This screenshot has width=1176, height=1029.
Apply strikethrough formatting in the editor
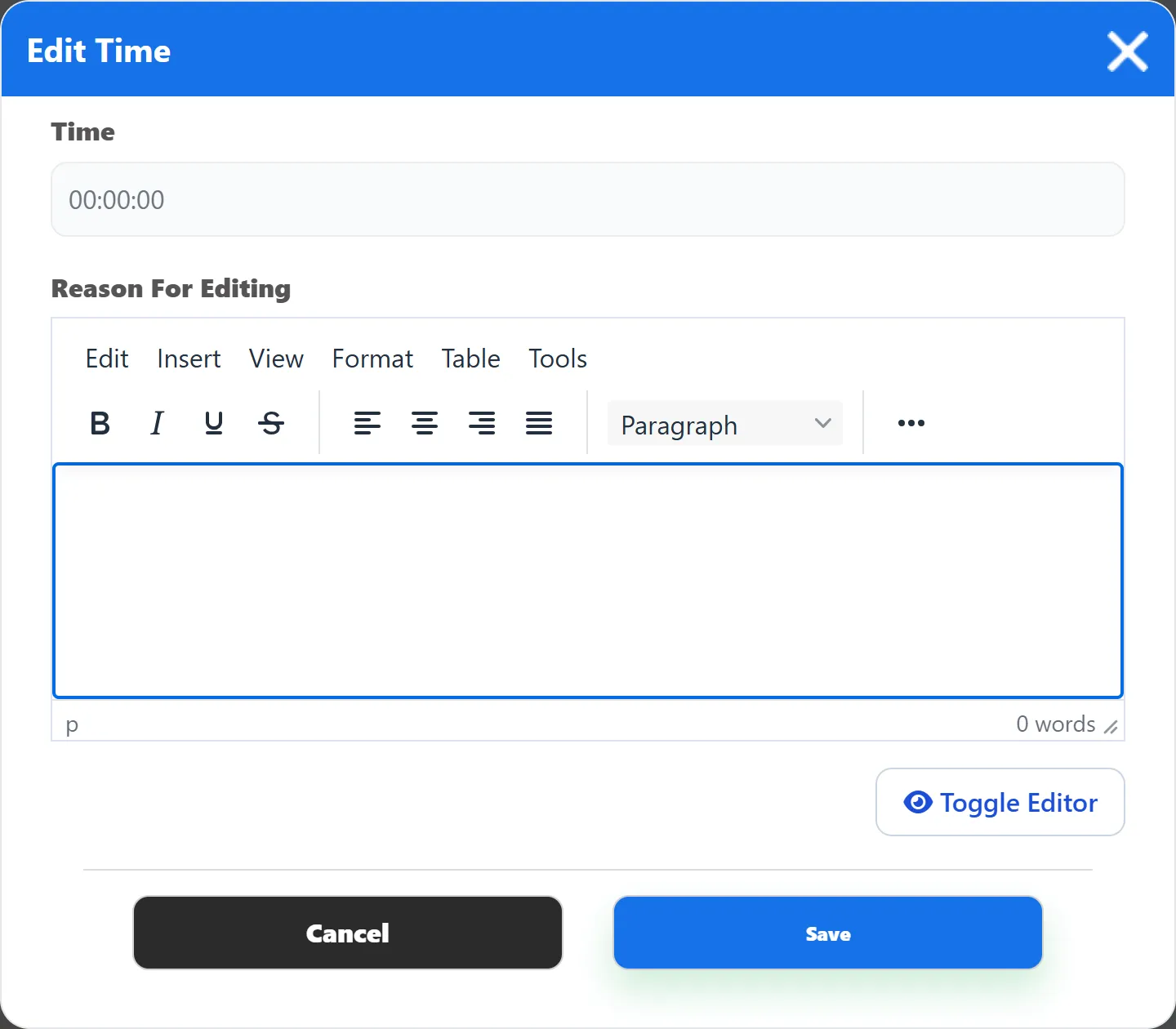point(271,423)
